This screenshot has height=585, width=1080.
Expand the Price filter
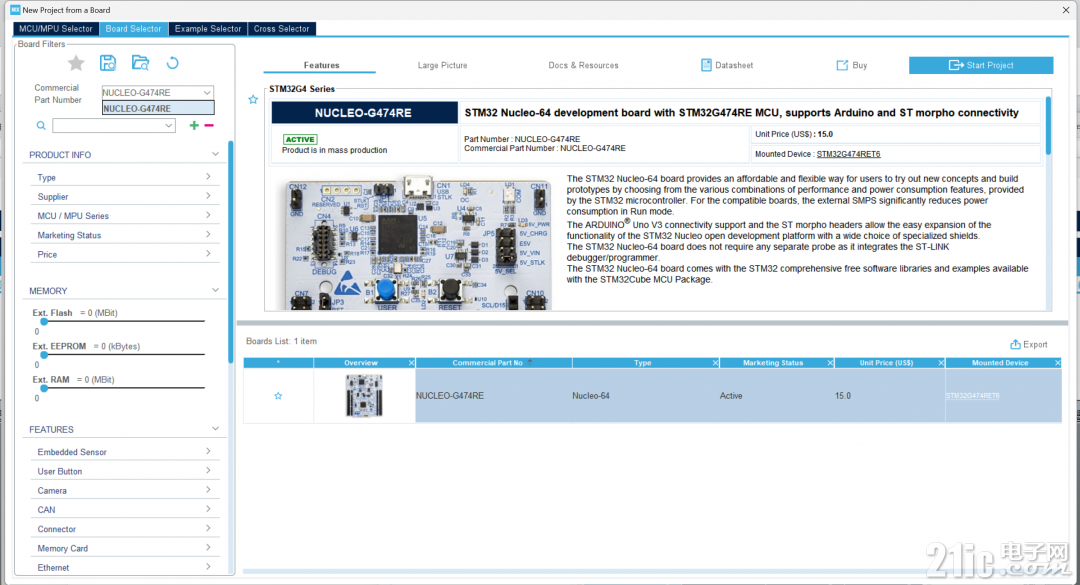208,254
